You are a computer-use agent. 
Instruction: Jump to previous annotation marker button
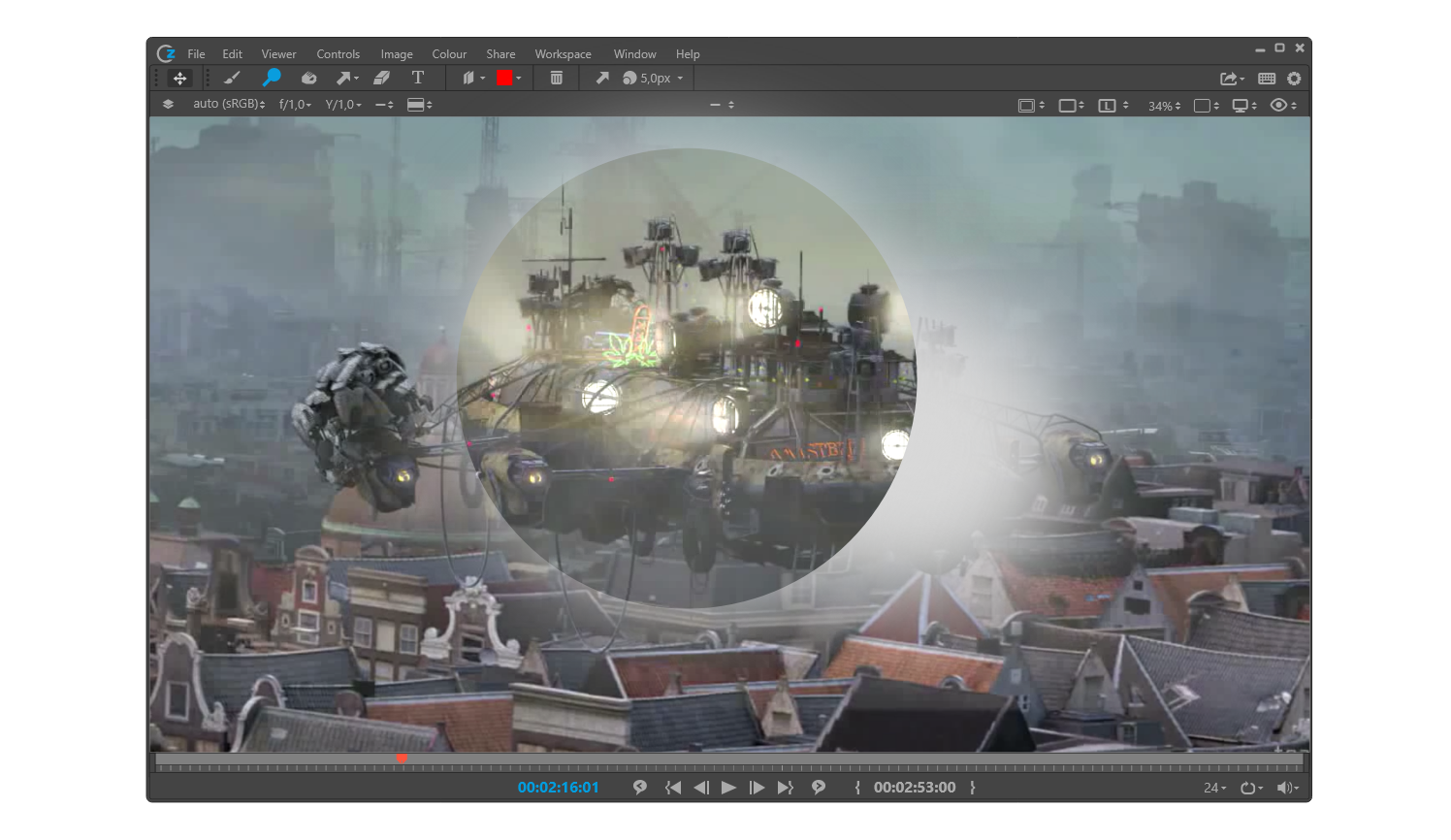640,787
